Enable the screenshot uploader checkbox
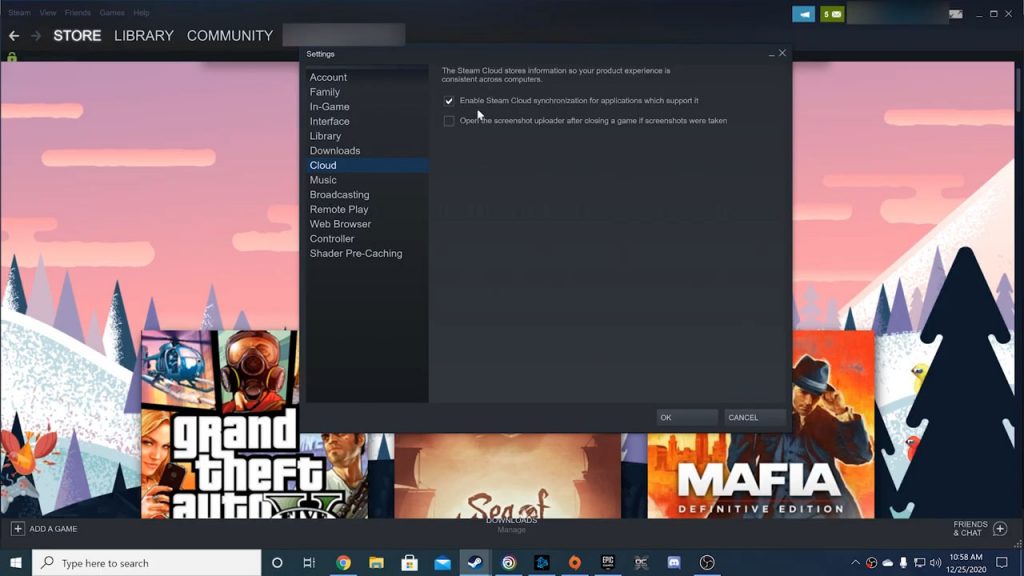Screen dimensions: 1024x576 (449, 121)
